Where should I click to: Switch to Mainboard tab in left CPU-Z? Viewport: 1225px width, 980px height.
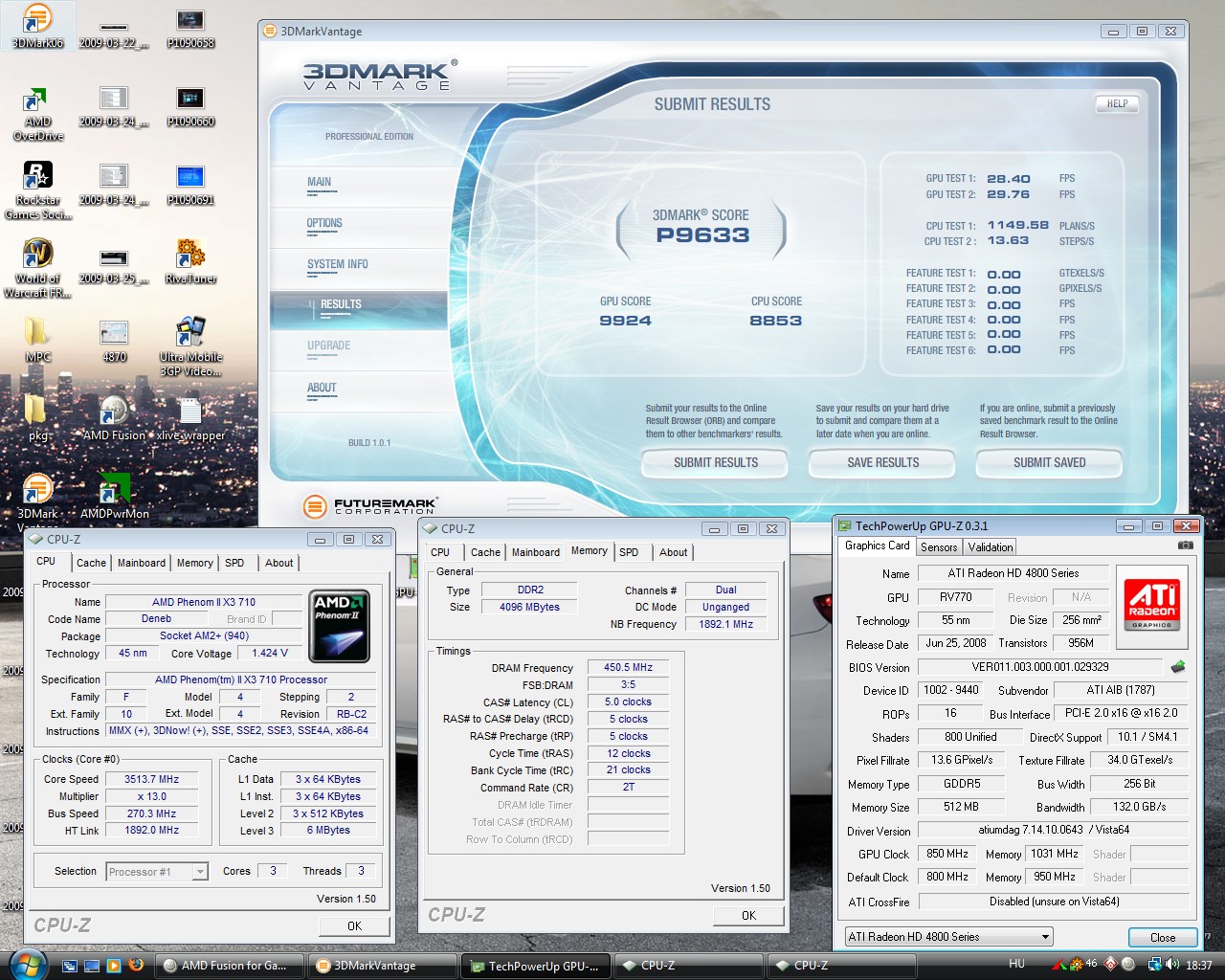pyautogui.click(x=142, y=563)
